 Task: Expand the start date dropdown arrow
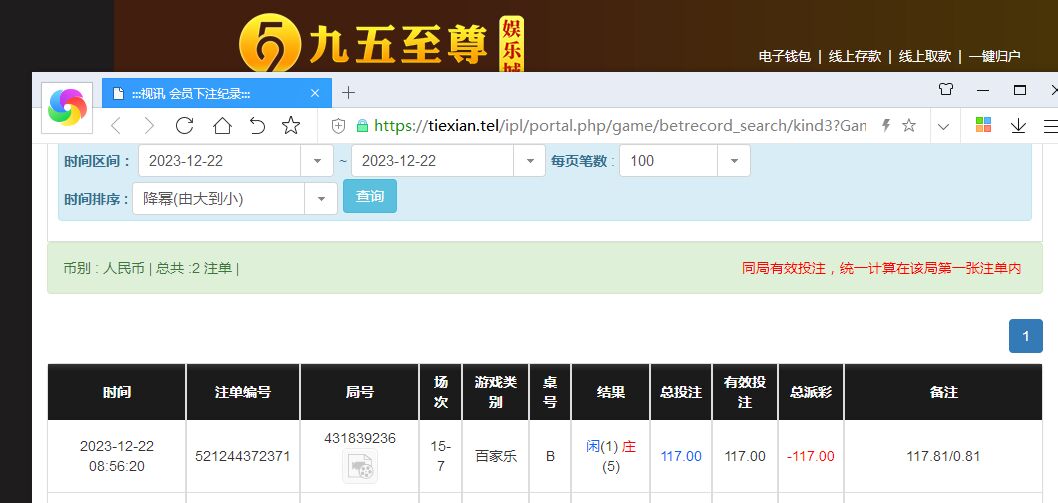click(x=317, y=161)
